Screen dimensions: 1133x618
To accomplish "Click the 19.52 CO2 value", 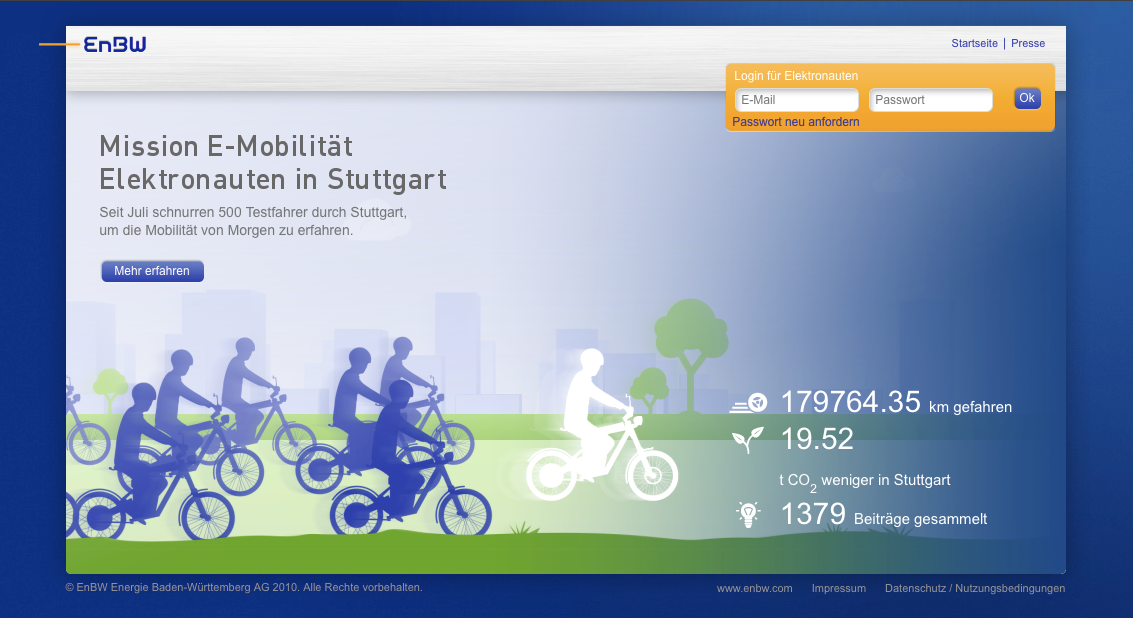I will point(817,439).
